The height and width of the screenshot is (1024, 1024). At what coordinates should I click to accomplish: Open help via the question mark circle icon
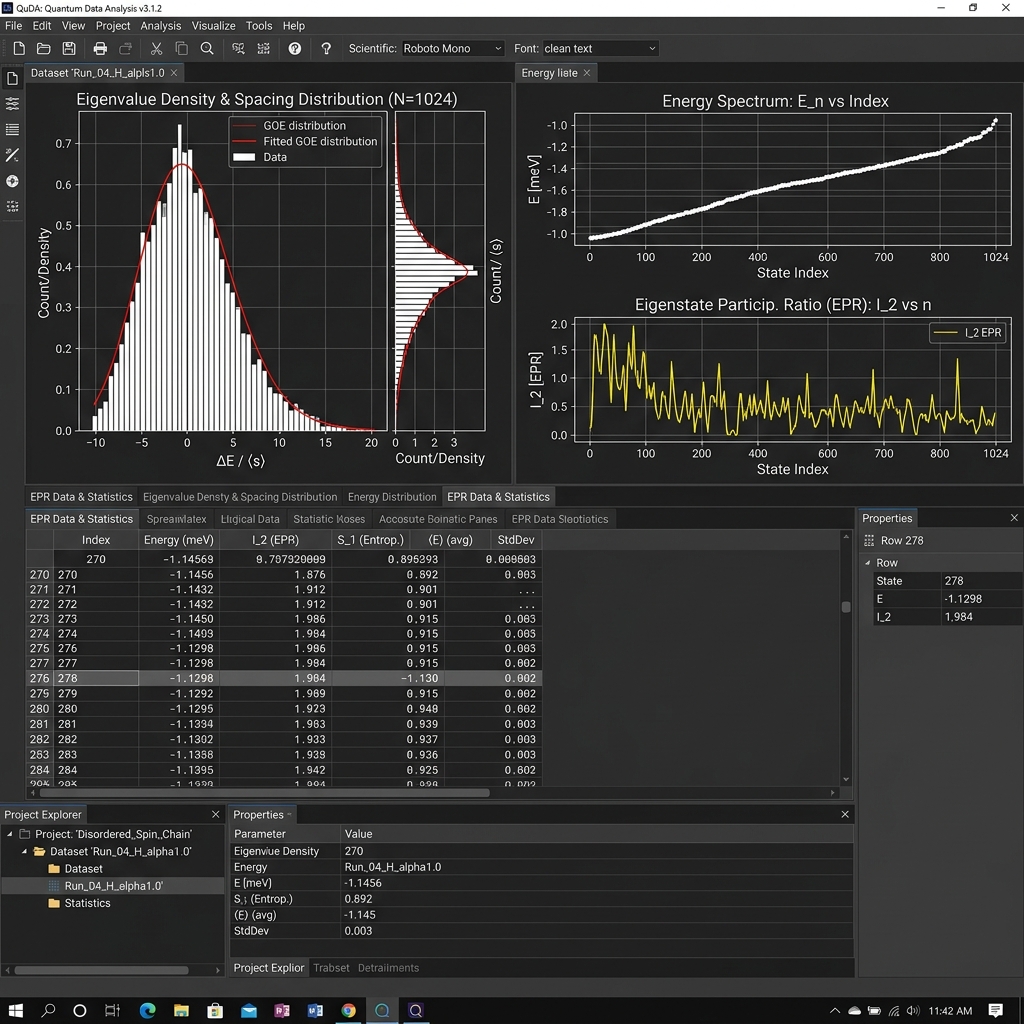pyautogui.click(x=295, y=48)
